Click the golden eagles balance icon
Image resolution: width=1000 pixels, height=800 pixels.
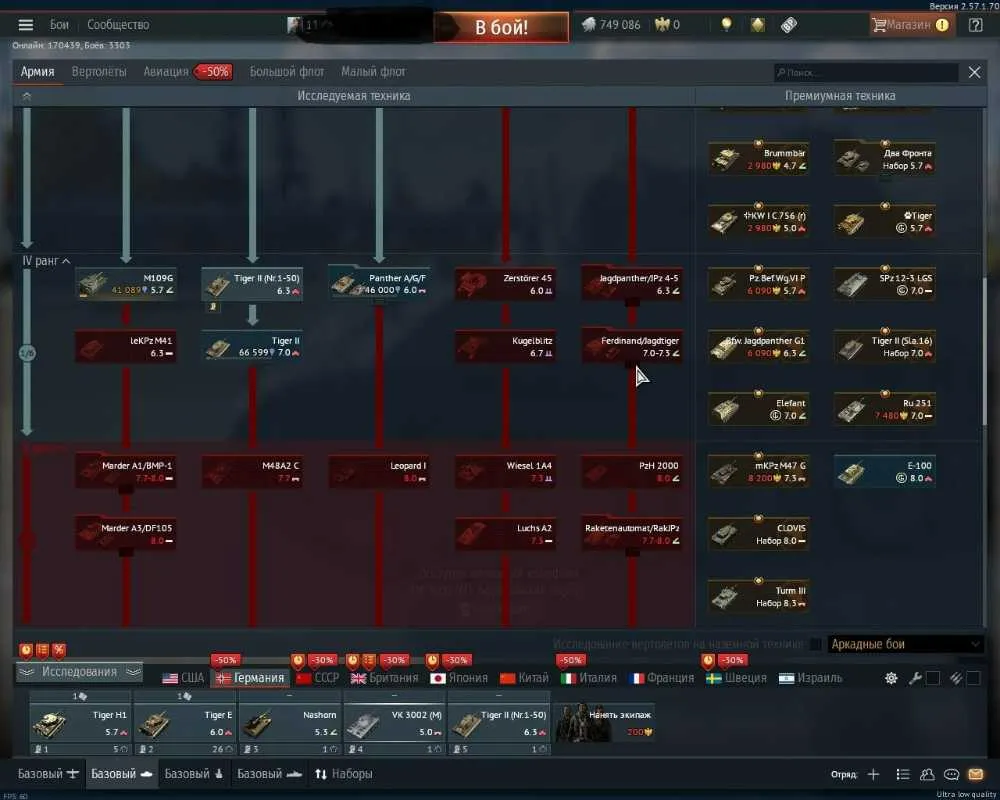(663, 25)
